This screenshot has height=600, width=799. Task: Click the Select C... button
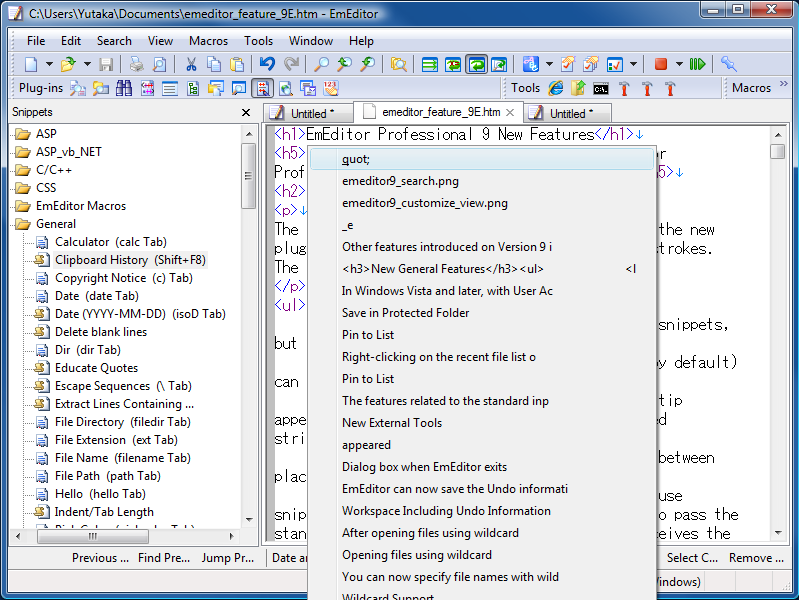(x=693, y=558)
